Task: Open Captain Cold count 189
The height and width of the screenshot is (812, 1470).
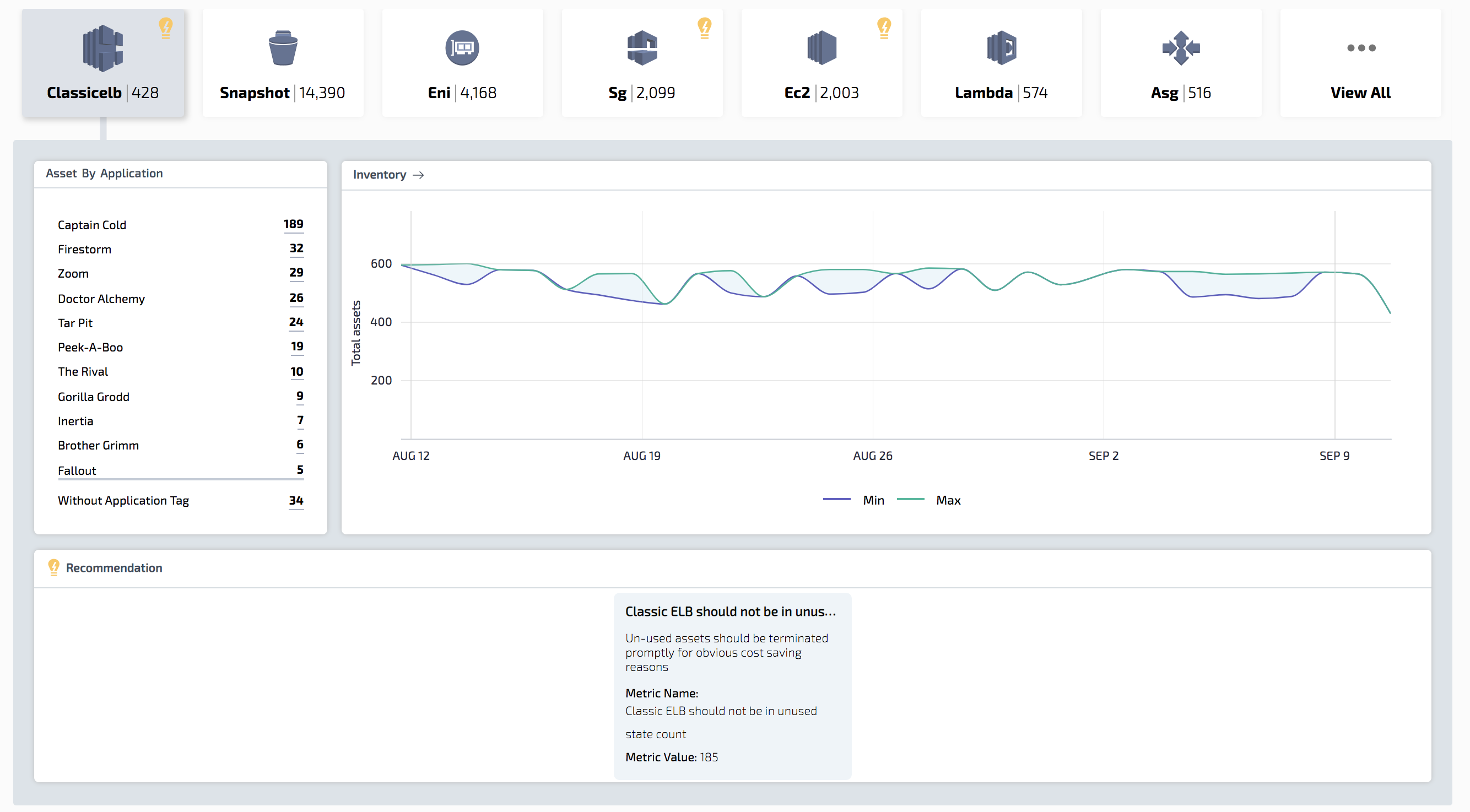Action: pyautogui.click(x=293, y=224)
